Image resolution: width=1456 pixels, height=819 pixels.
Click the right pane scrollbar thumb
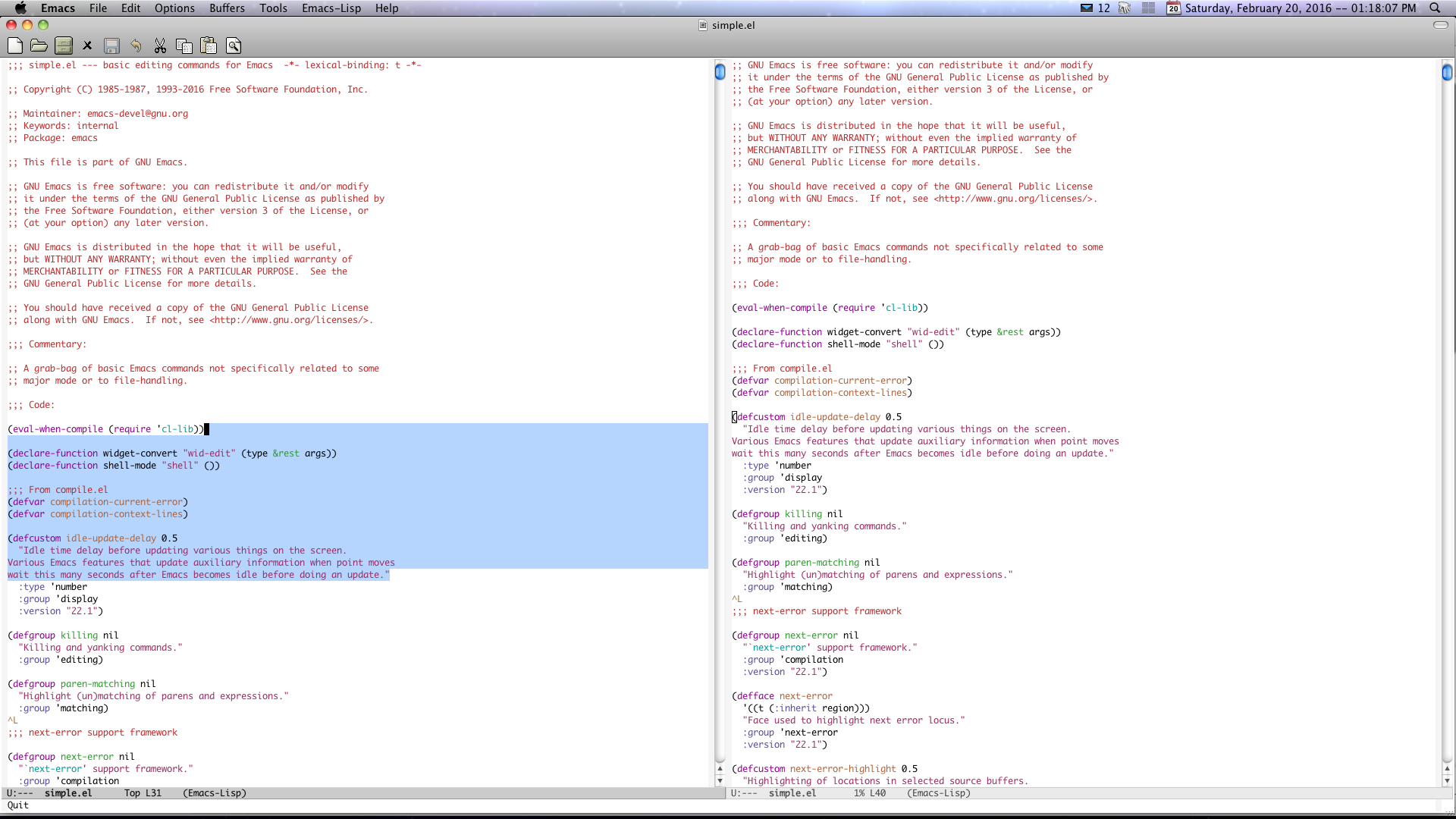pos(1447,72)
